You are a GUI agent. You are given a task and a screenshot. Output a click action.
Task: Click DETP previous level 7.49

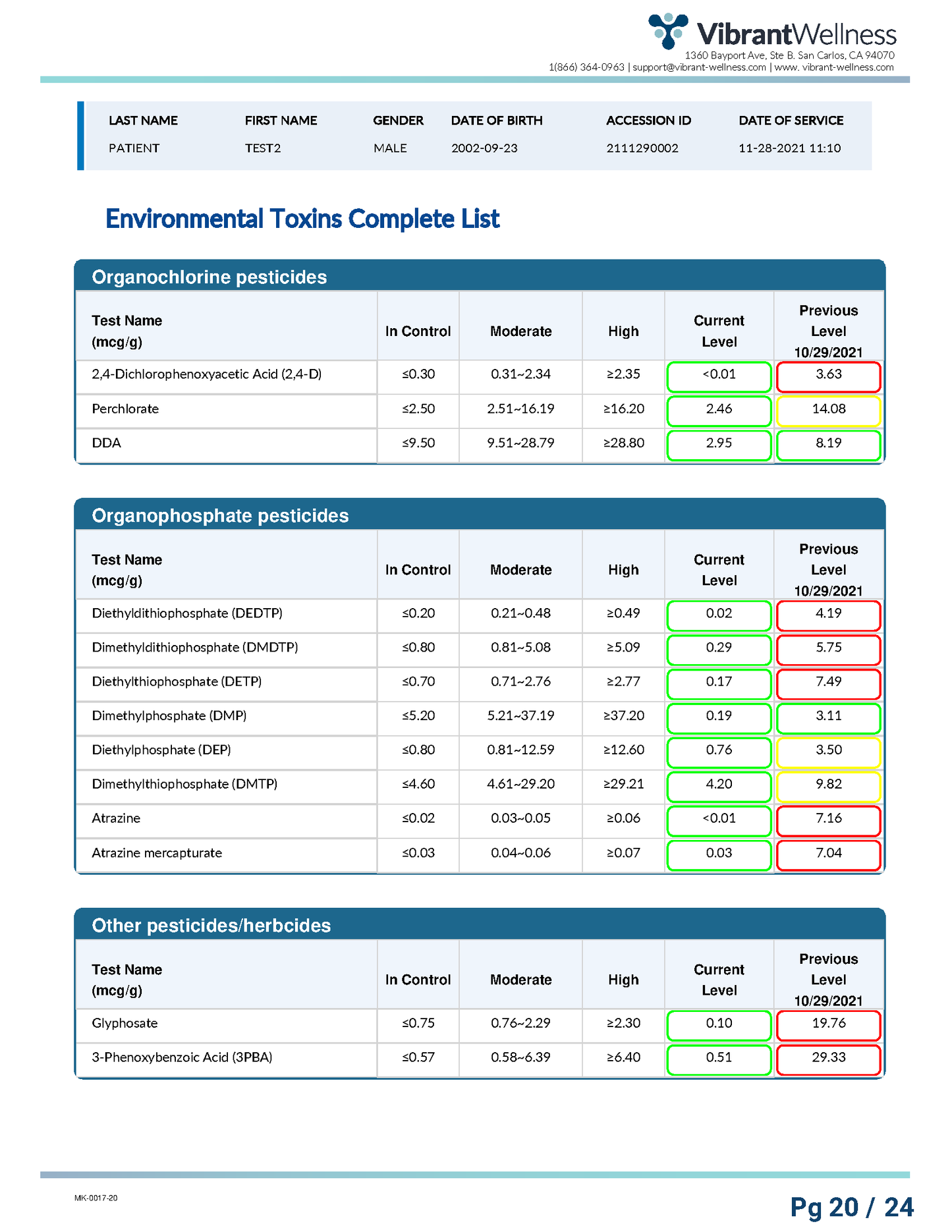click(829, 685)
